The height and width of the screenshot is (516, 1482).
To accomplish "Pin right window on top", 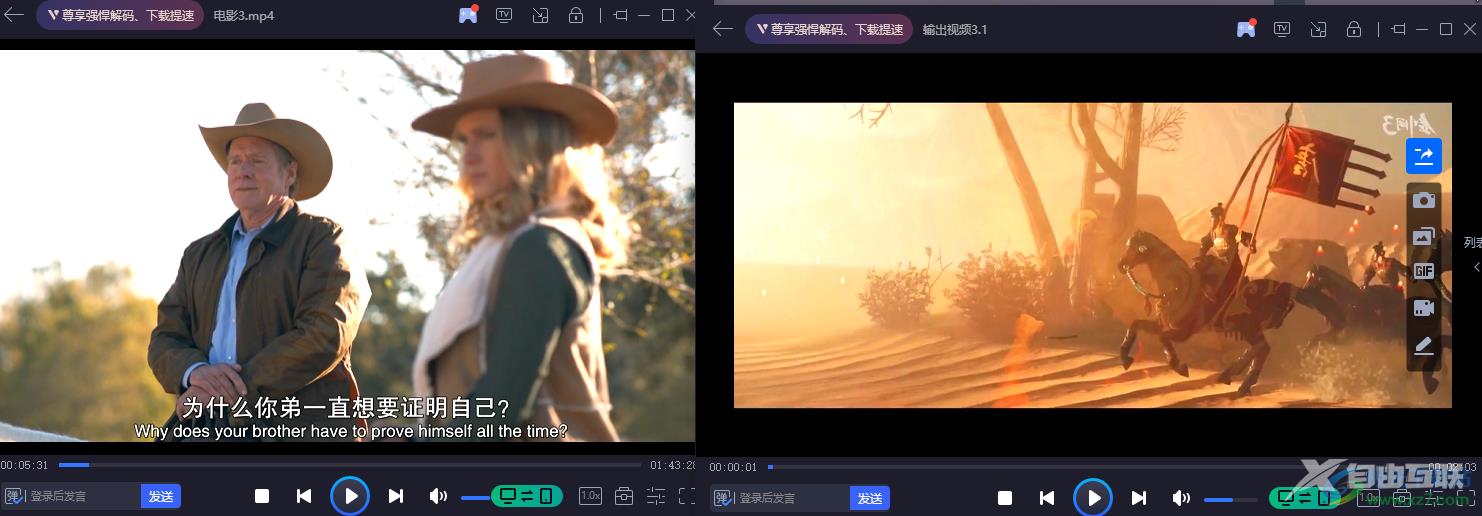I will pos(1399,29).
